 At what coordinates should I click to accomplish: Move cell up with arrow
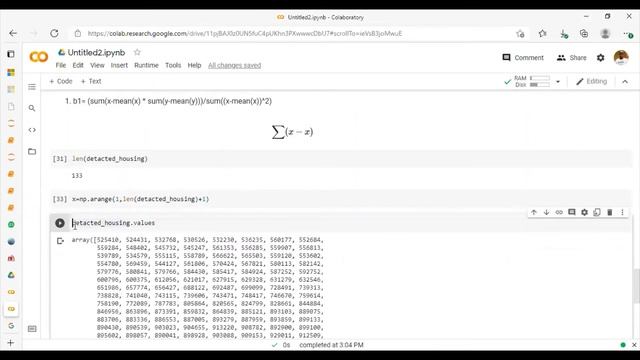(533, 212)
